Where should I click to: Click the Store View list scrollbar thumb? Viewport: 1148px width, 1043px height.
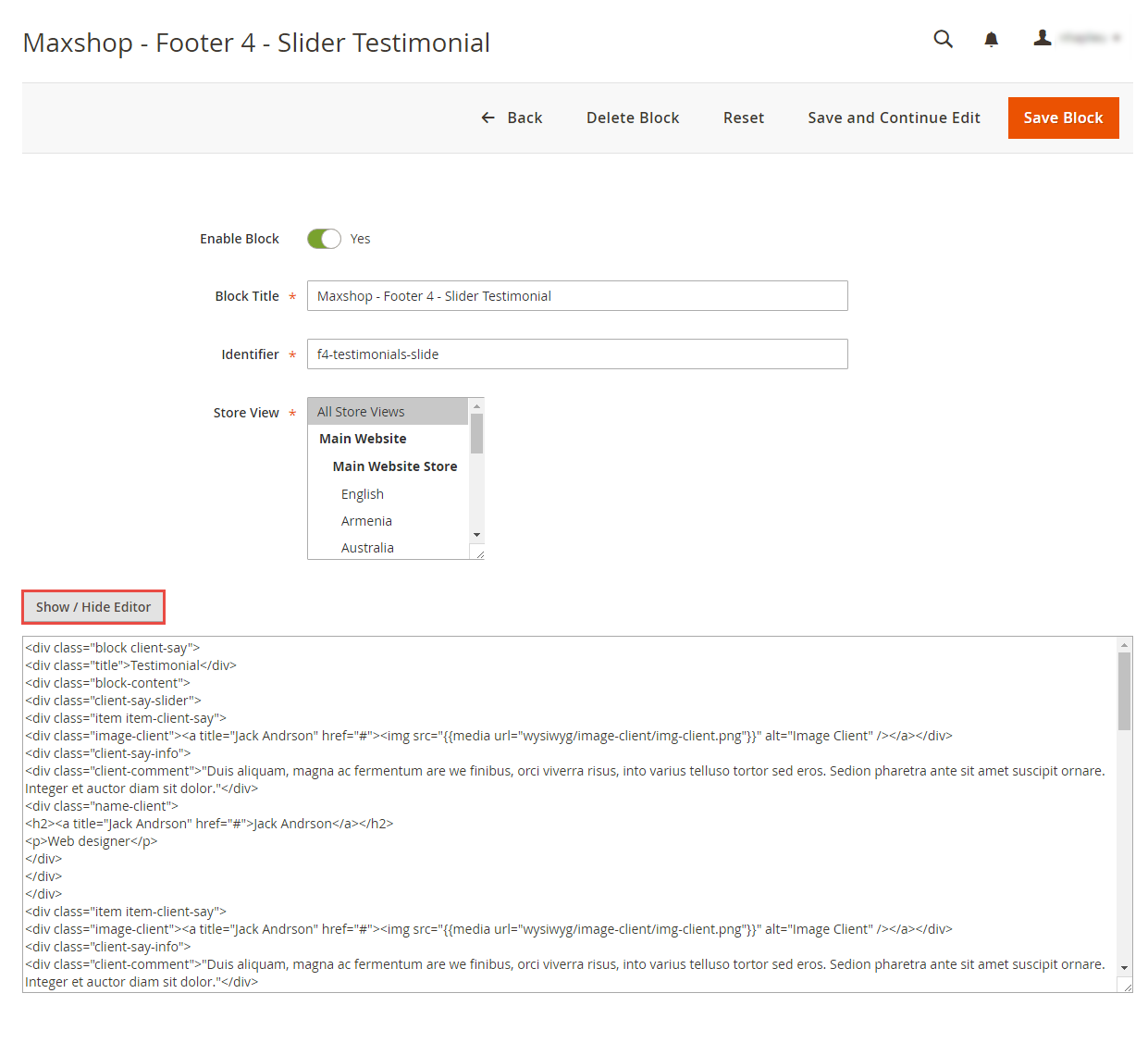[476, 434]
